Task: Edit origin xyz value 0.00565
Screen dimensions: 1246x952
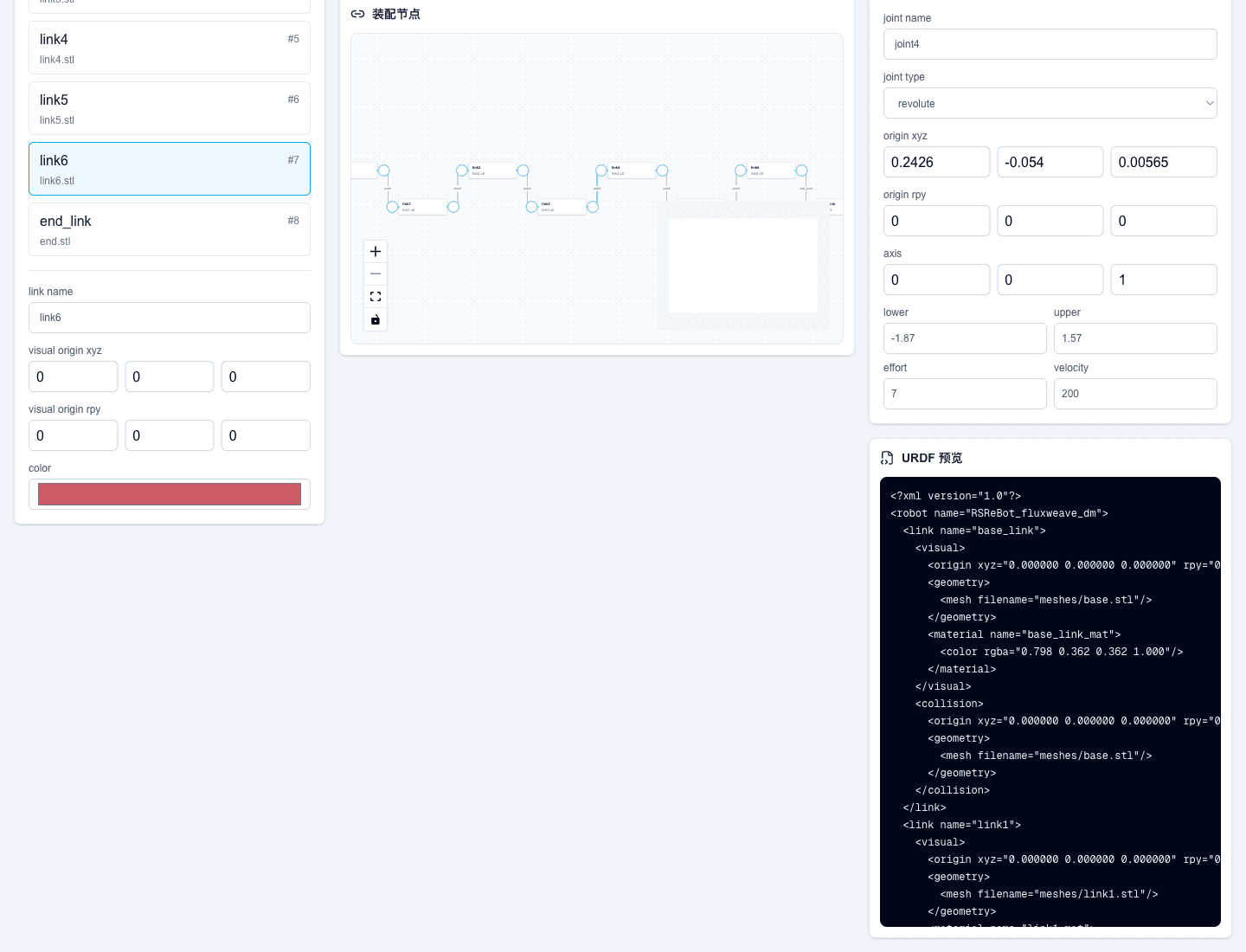Action: point(1164,162)
